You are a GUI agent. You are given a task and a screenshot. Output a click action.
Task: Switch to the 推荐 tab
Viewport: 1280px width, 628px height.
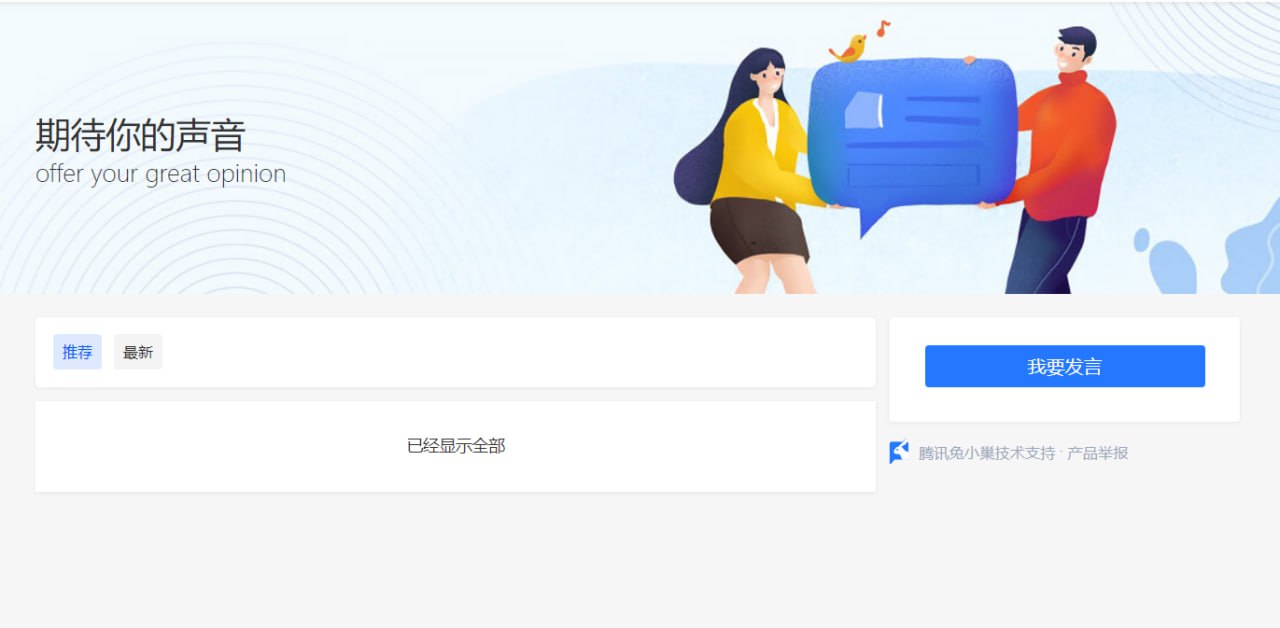(77, 352)
